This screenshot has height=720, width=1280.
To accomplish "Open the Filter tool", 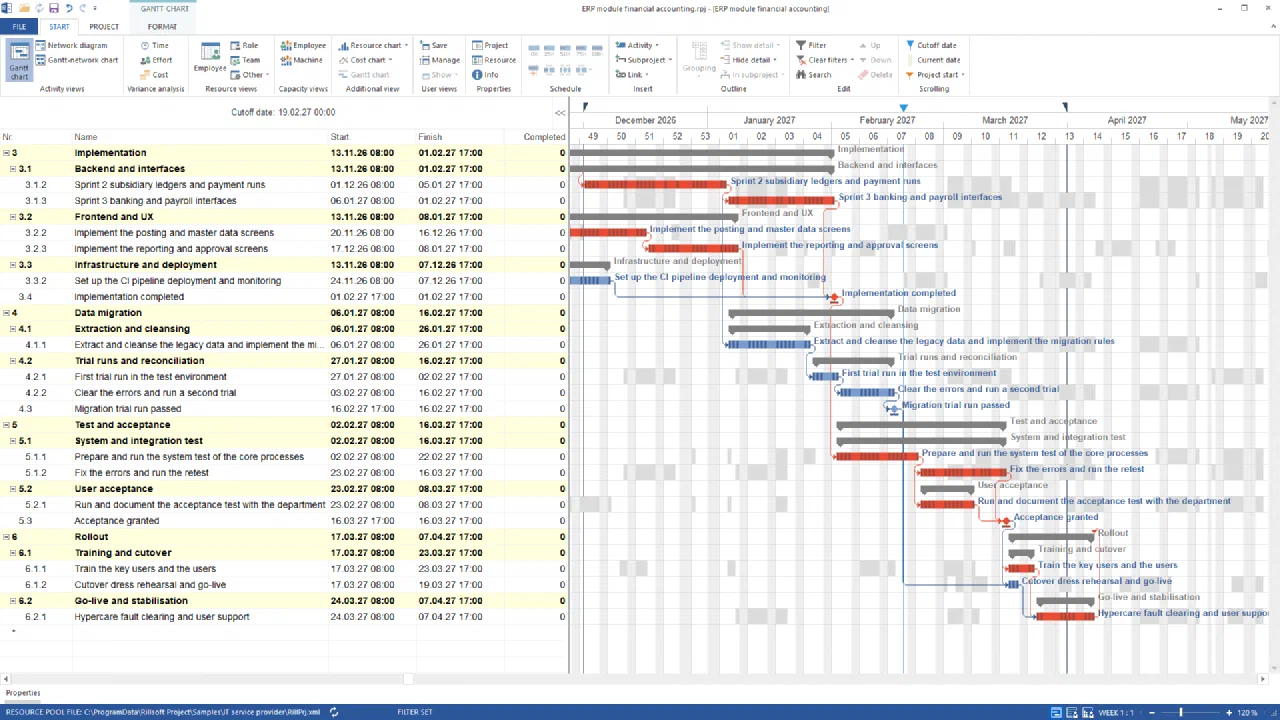I will [x=811, y=45].
